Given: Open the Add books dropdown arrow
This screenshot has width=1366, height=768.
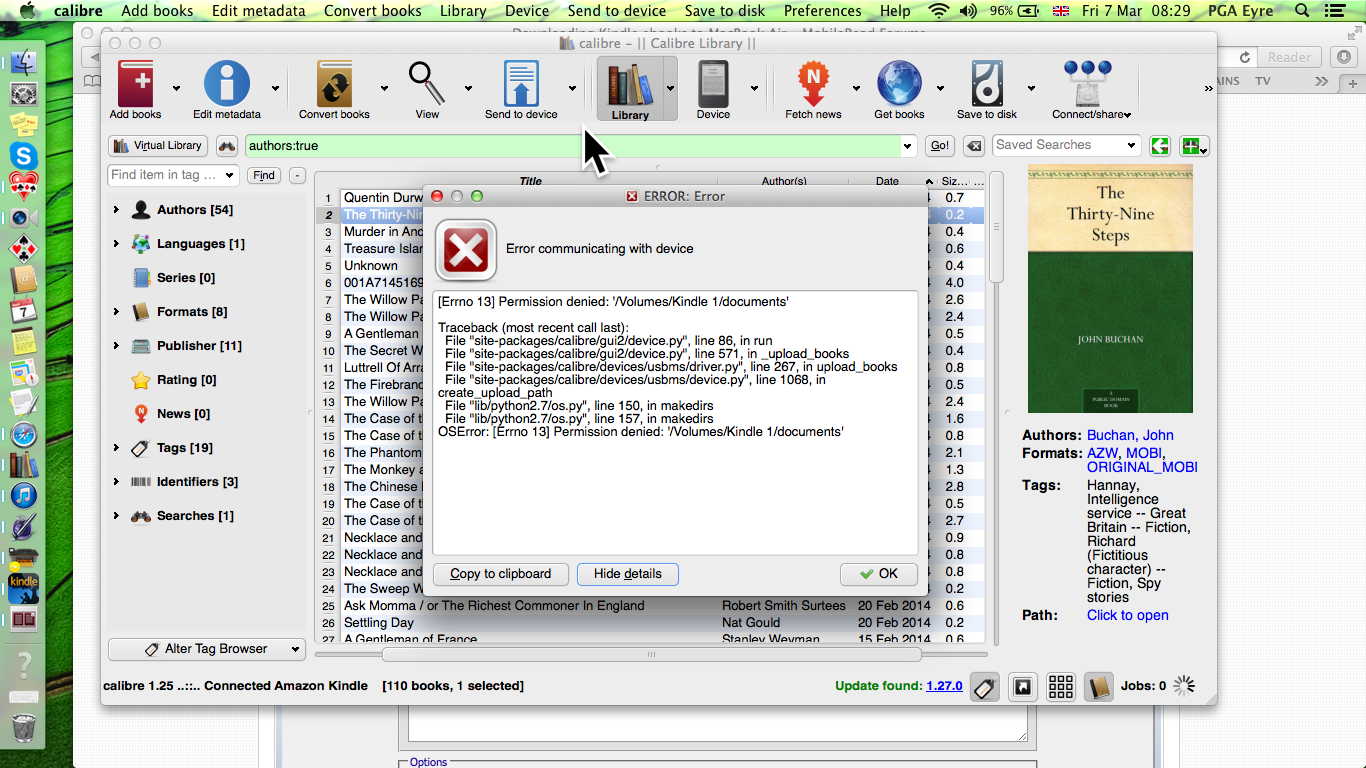Looking at the screenshot, I should 176,88.
